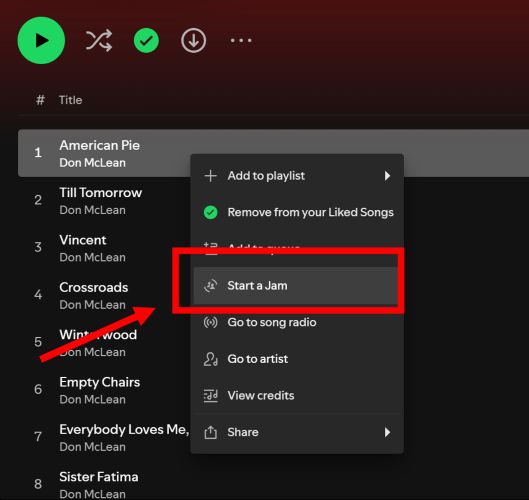Choose Share in context menu

click(297, 432)
